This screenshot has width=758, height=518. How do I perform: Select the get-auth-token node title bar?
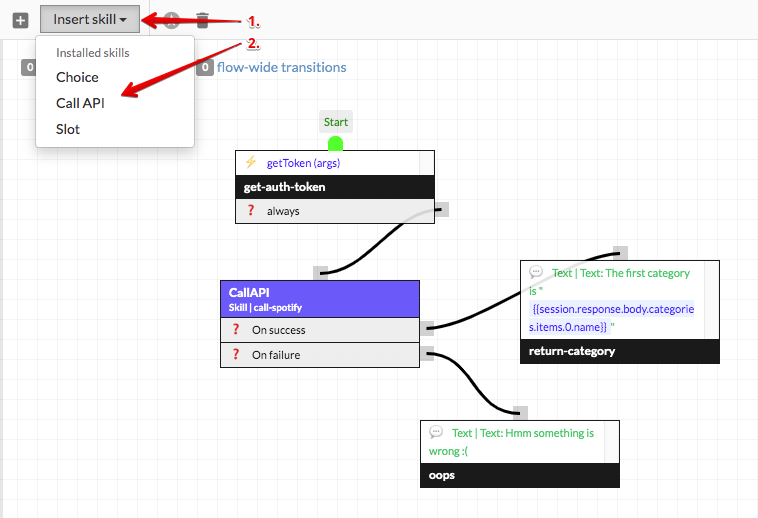(x=335, y=187)
